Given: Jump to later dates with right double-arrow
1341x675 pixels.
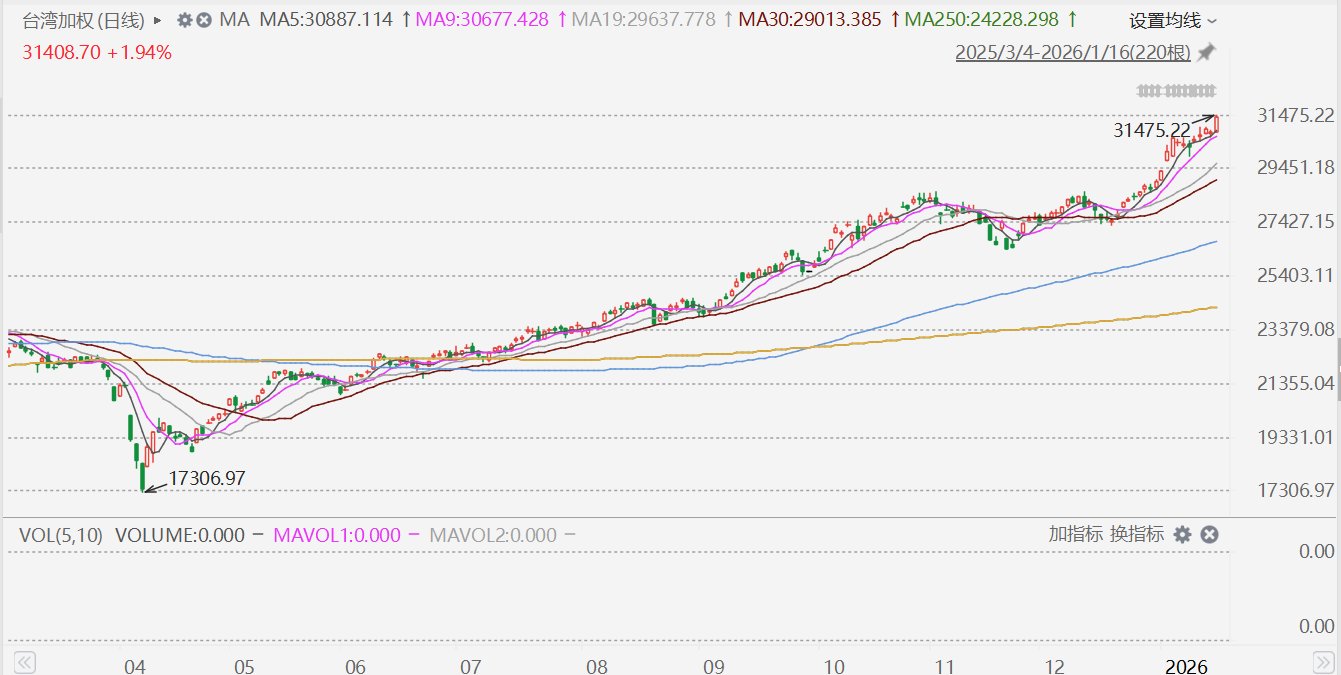Looking at the screenshot, I should pos(1322,662).
